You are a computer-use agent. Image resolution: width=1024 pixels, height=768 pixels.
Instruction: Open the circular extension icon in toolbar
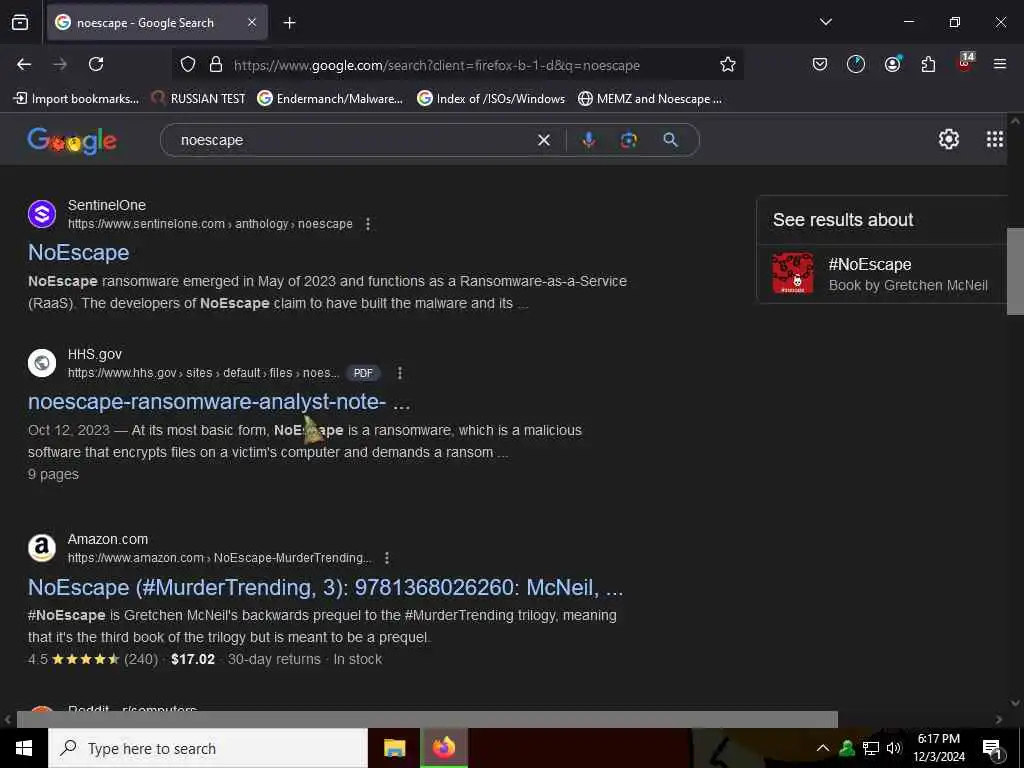pos(856,64)
